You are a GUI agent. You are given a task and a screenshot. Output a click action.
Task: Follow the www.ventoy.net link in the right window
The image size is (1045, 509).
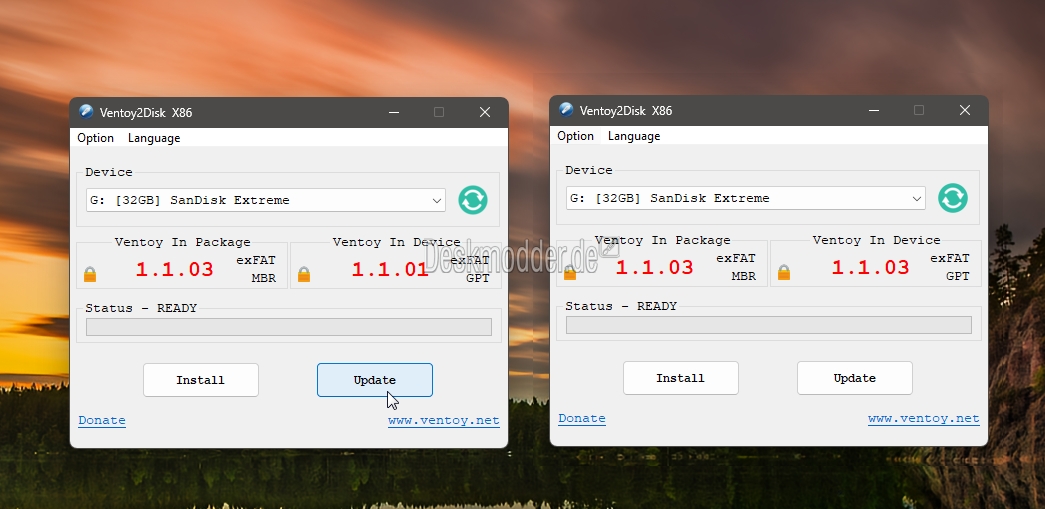pos(924,418)
